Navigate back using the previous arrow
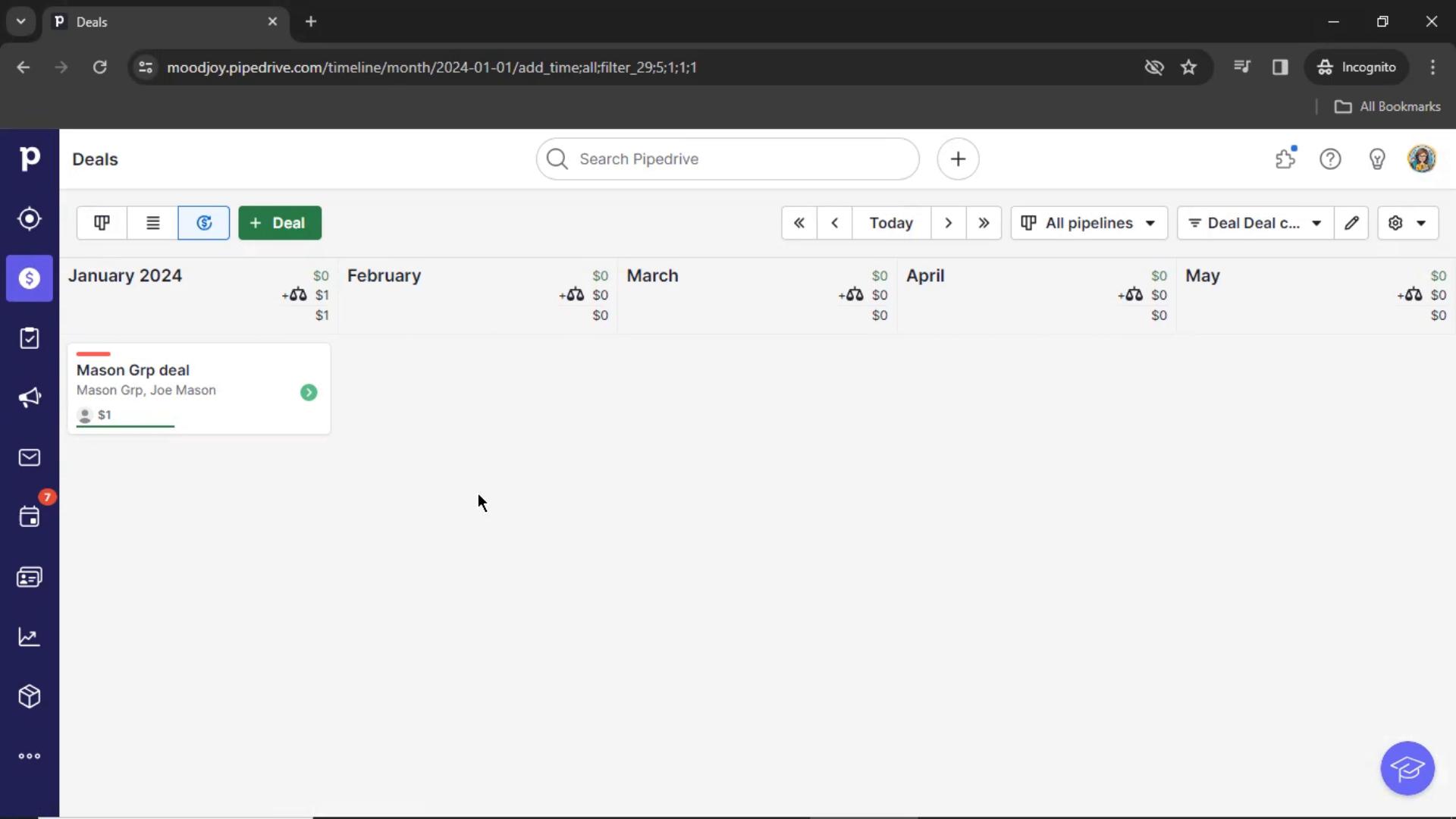 835,222
